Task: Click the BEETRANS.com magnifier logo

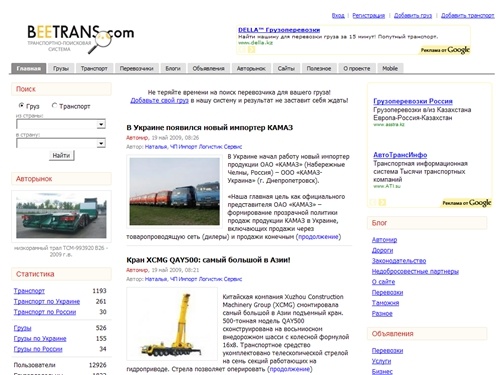Action: 81,39
